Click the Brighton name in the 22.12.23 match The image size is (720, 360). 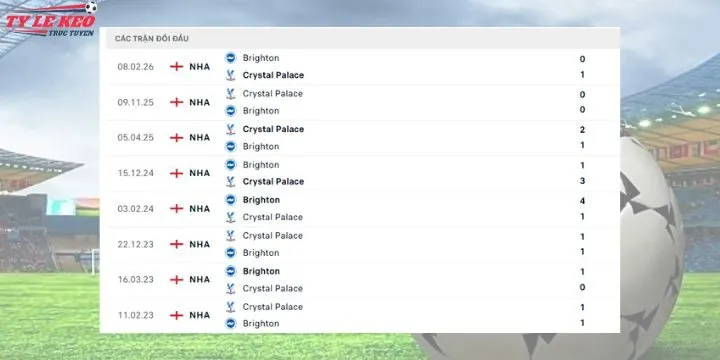coord(261,253)
